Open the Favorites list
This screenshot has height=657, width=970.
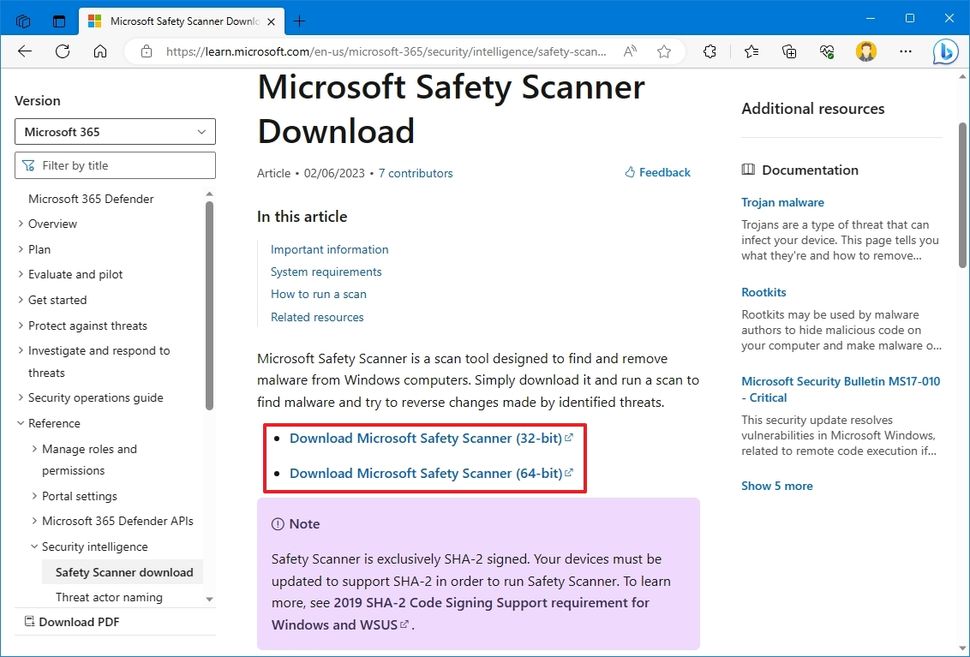point(751,51)
